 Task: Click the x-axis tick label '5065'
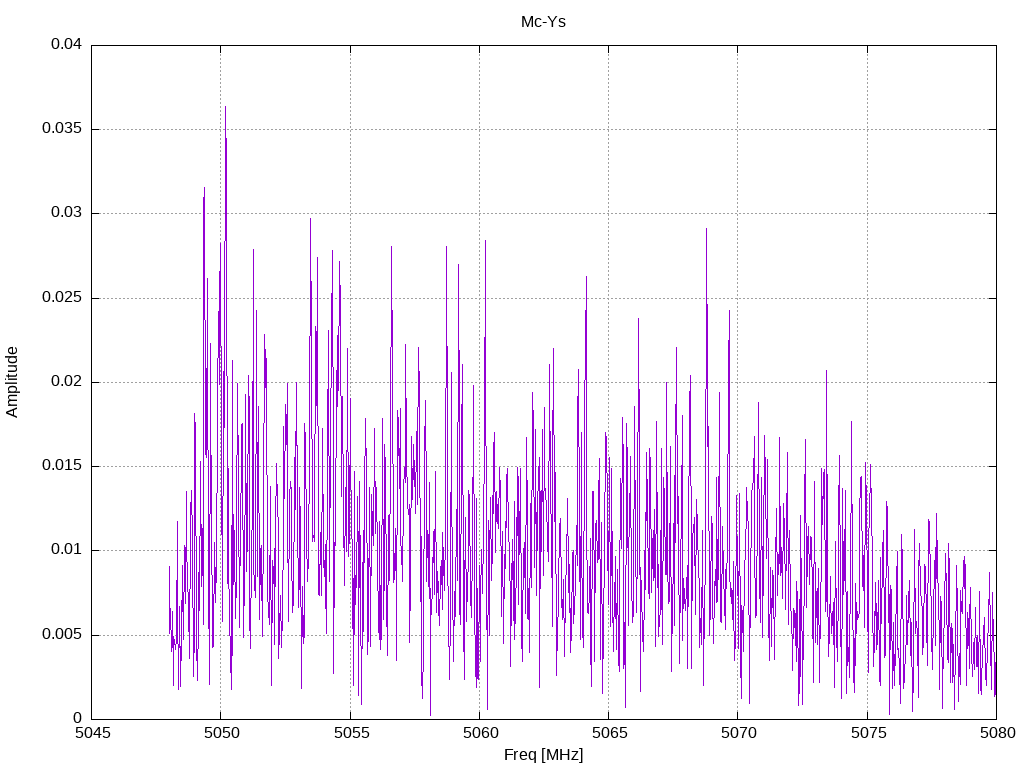tap(609, 733)
